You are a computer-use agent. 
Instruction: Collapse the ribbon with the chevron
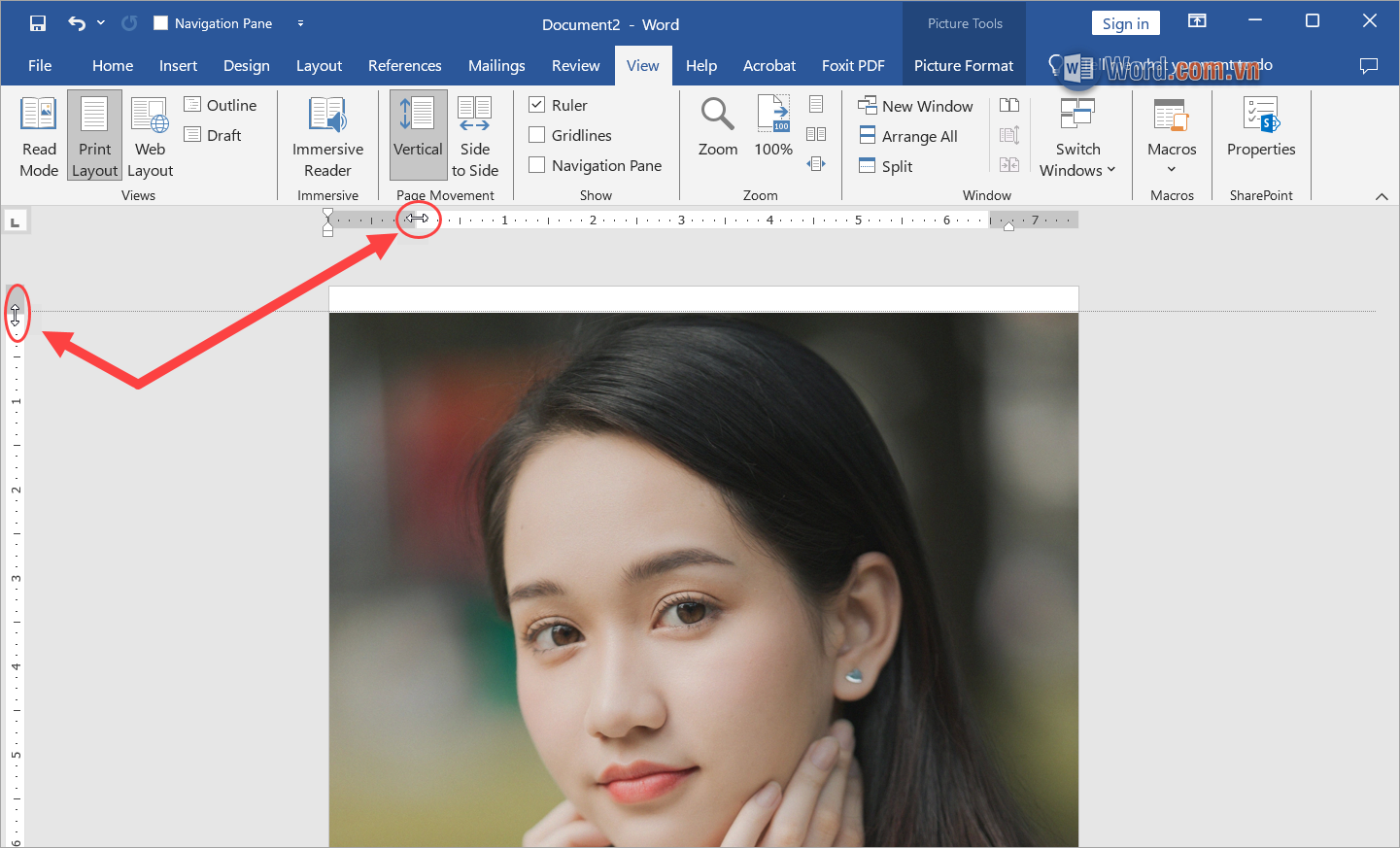[x=1382, y=196]
